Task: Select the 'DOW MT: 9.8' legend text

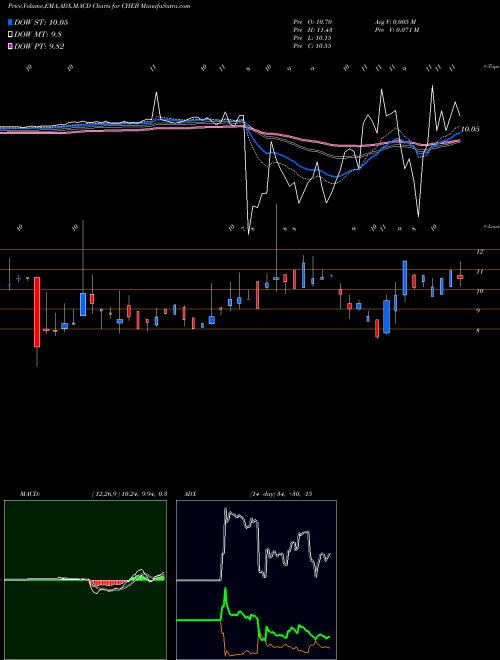Action: click(x=38, y=35)
